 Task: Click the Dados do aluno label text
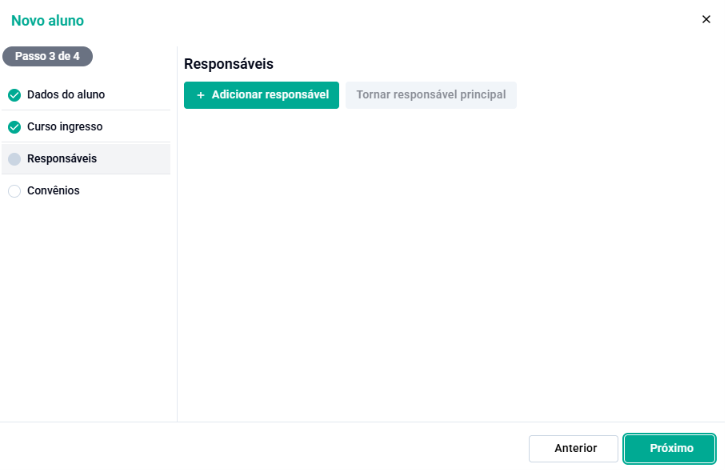(x=66, y=95)
